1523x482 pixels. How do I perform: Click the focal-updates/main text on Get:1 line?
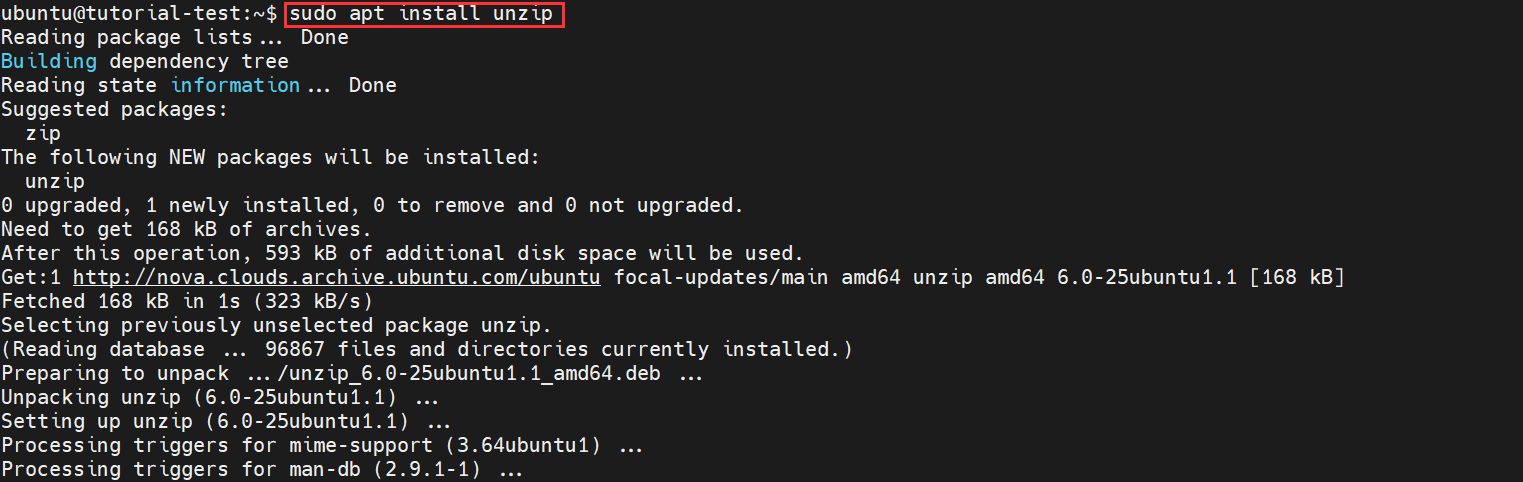tap(721, 277)
